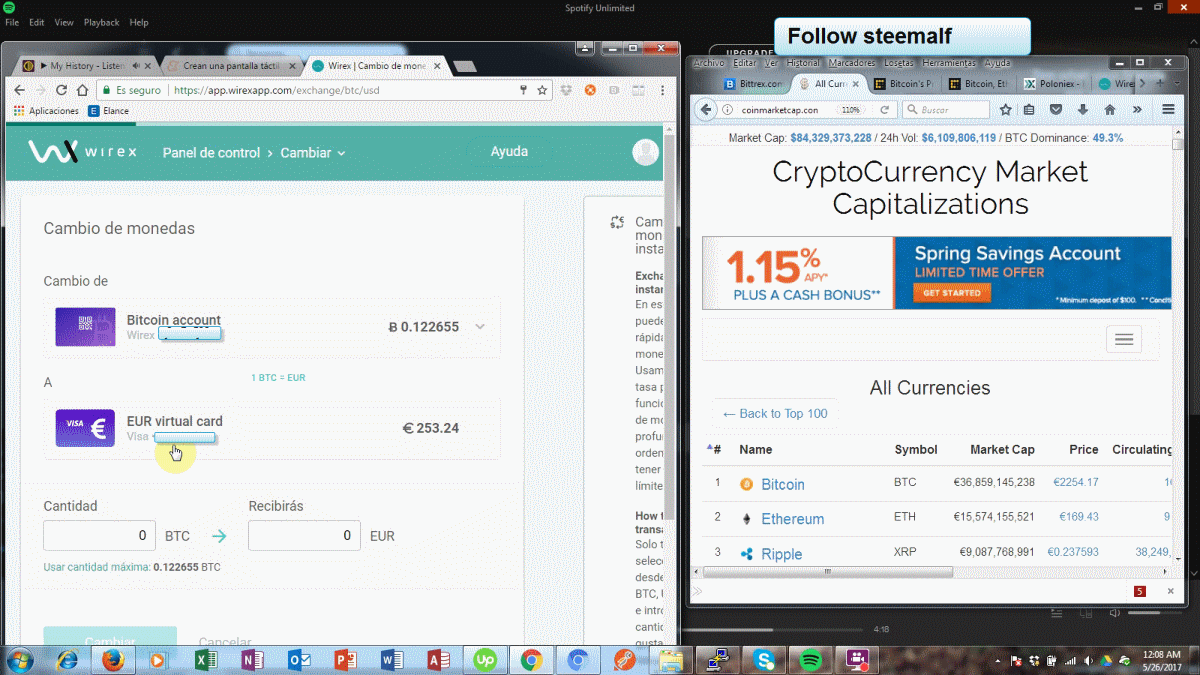Image resolution: width=1200 pixels, height=675 pixels.
Task: Open the Aplicaciones apps shortcut in Chrome
Action: [45, 111]
